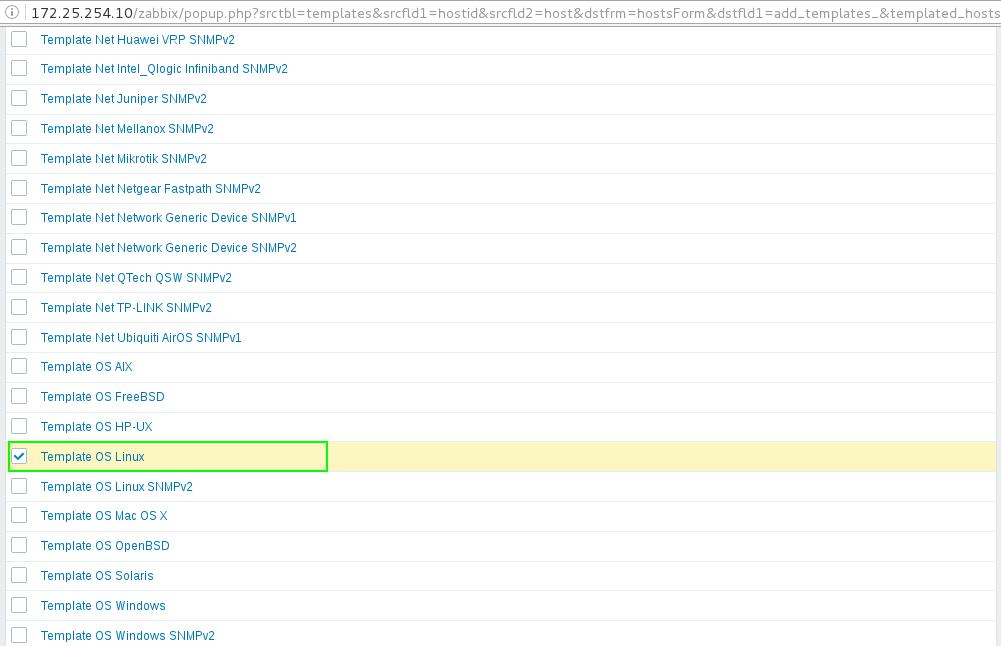1001x646 pixels.
Task: Check the Template Net Mellanox SNMPv2 box
Action: pyautogui.click(x=19, y=128)
